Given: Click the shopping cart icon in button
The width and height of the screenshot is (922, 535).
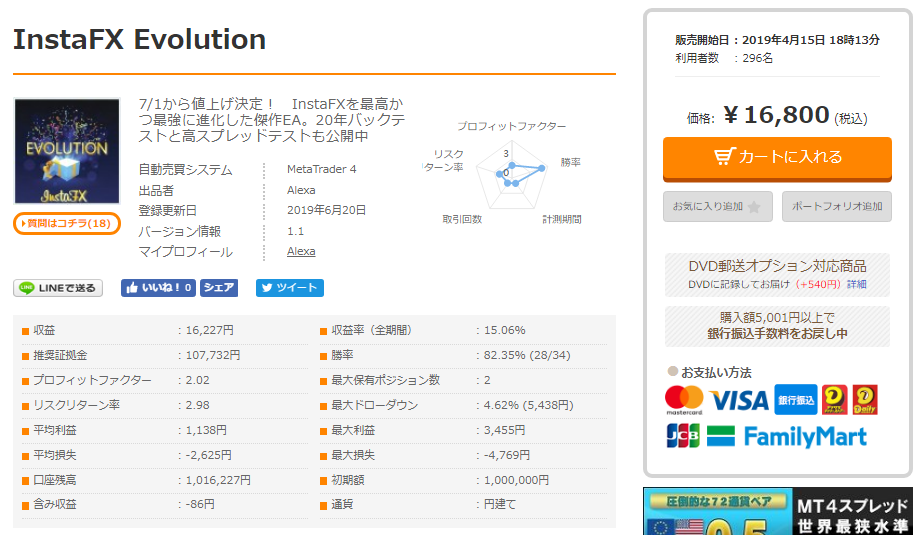Looking at the screenshot, I should [724, 156].
